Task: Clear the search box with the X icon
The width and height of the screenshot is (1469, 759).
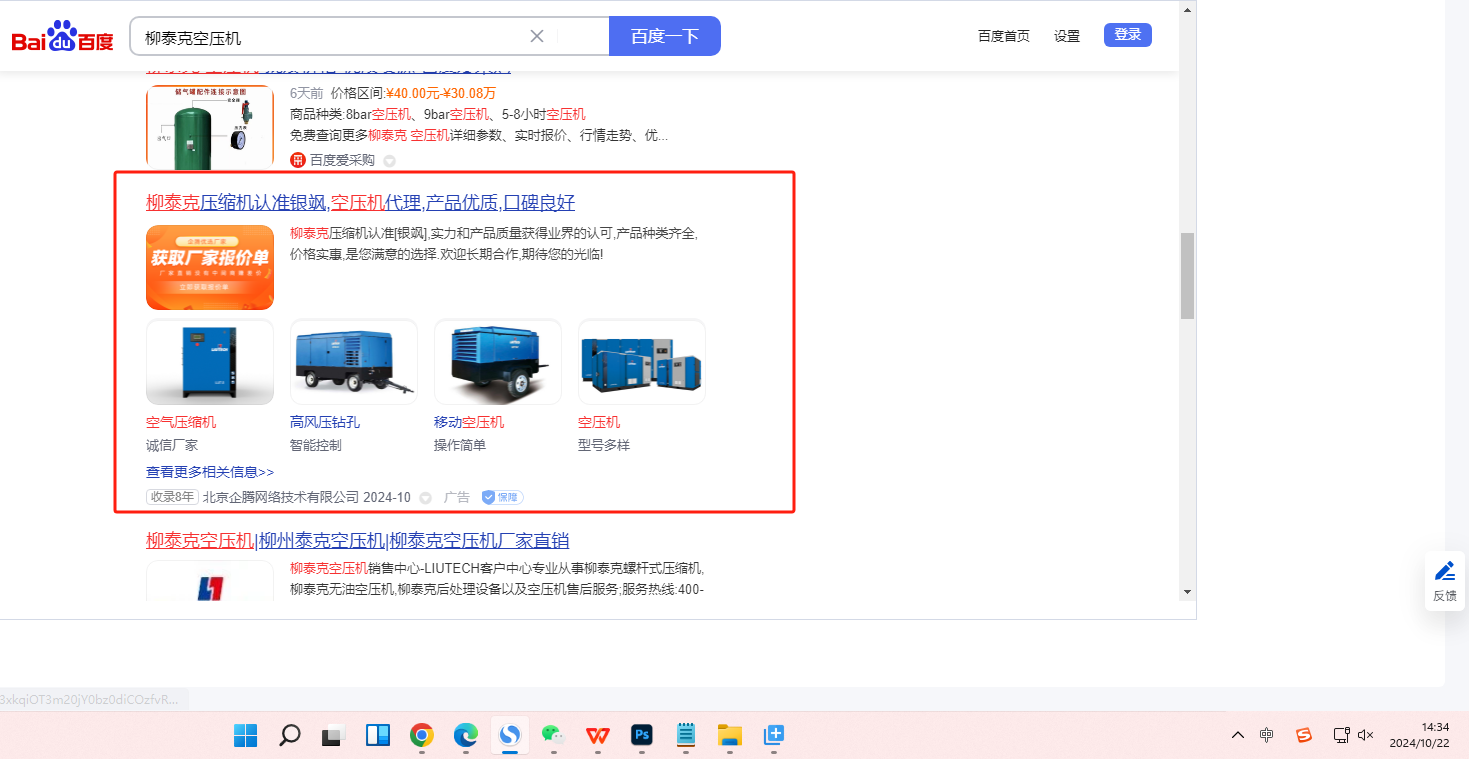Action: coord(537,36)
